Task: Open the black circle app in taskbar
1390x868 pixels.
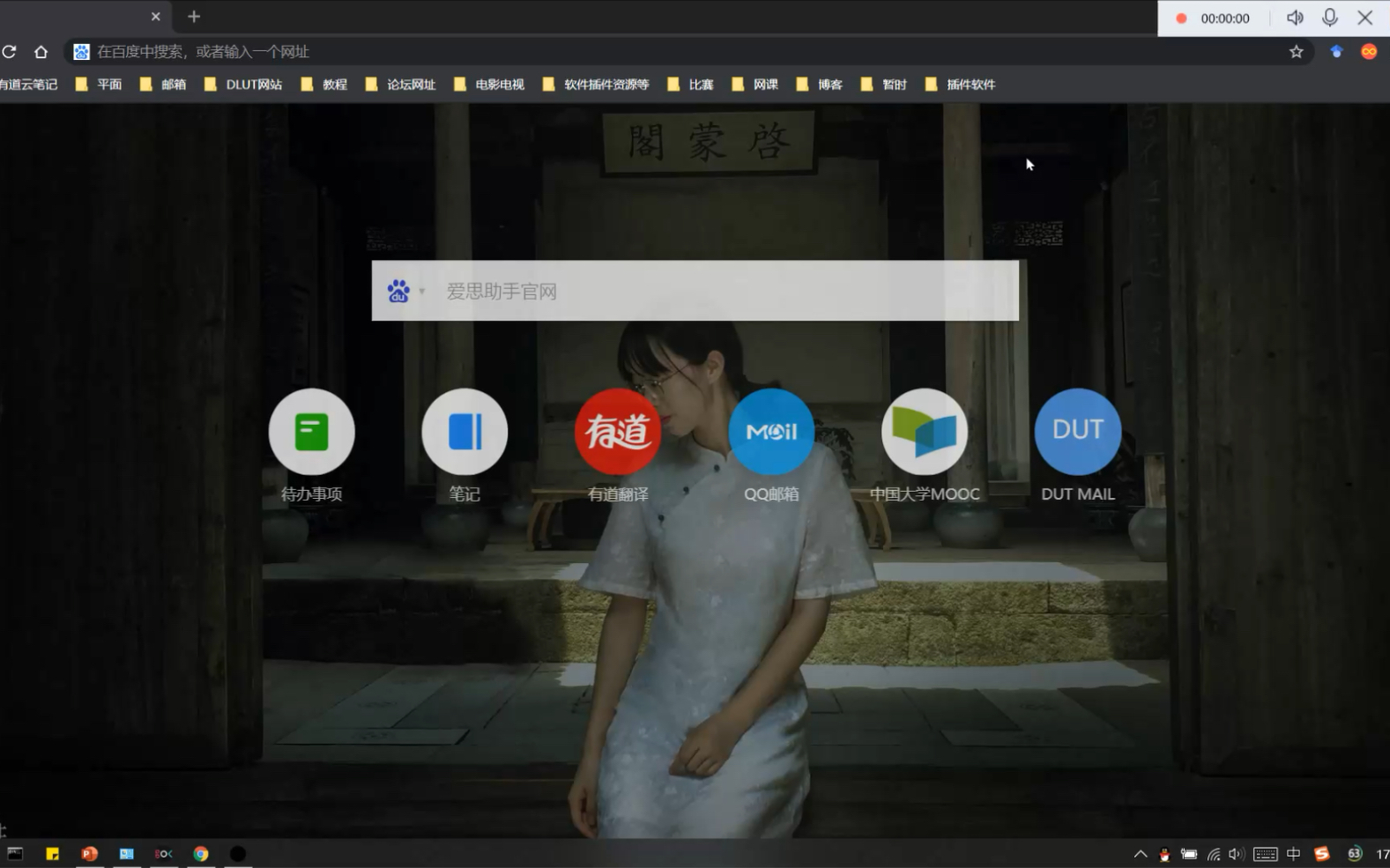Action: click(238, 853)
